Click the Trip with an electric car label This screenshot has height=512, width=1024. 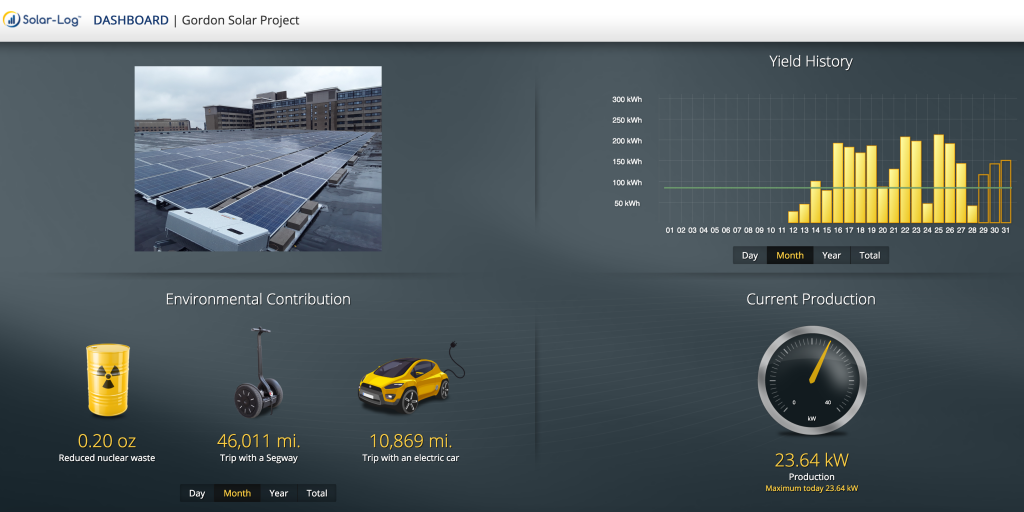click(411, 458)
